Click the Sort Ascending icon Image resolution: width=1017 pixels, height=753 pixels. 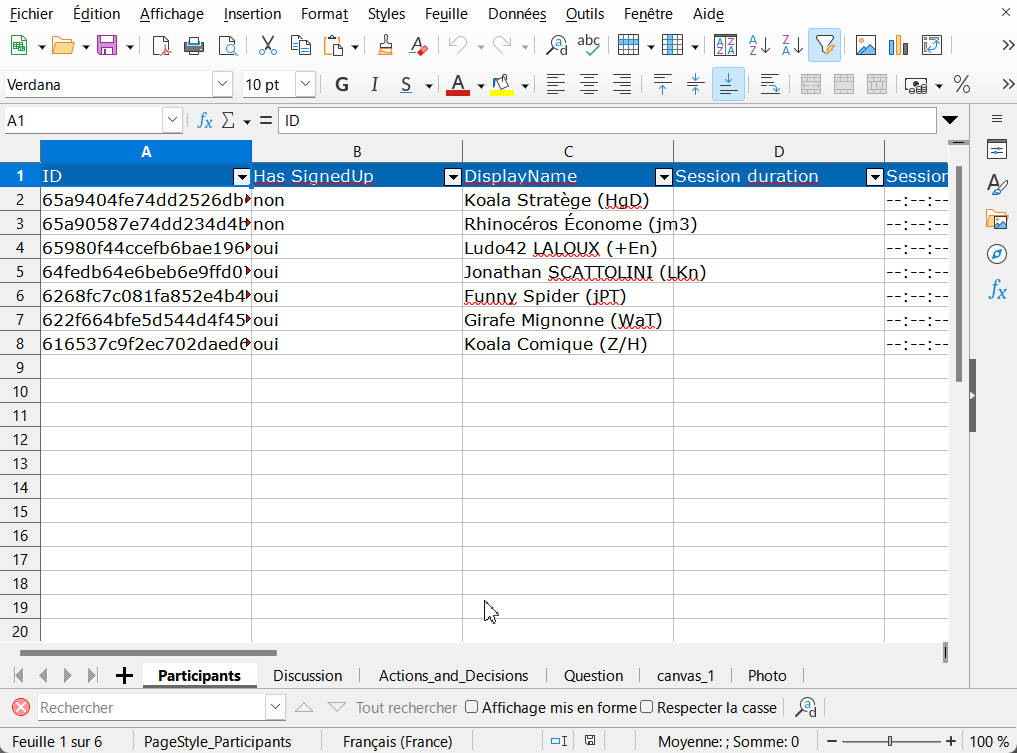pyautogui.click(x=759, y=45)
